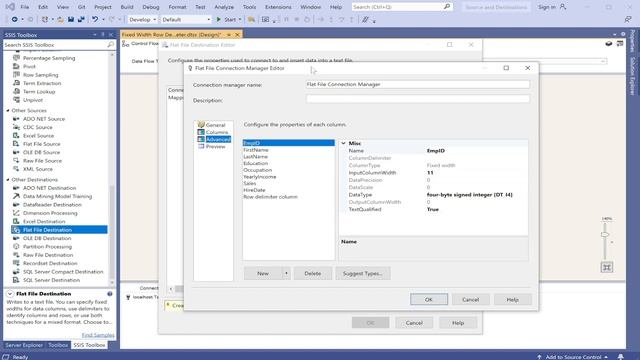Viewport: 640px width, 360px height.
Task: Select the Term Lookup icon
Action: point(16,91)
